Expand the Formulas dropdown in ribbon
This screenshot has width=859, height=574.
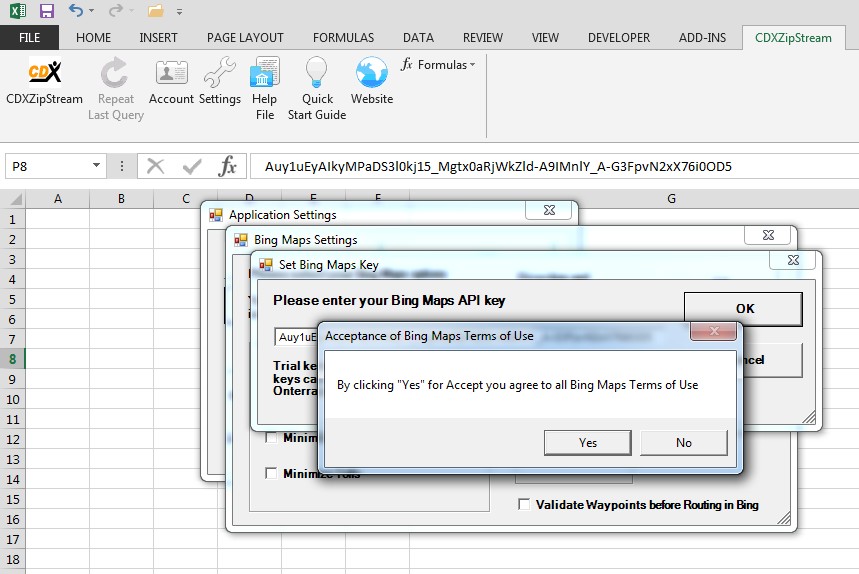pyautogui.click(x=438, y=65)
